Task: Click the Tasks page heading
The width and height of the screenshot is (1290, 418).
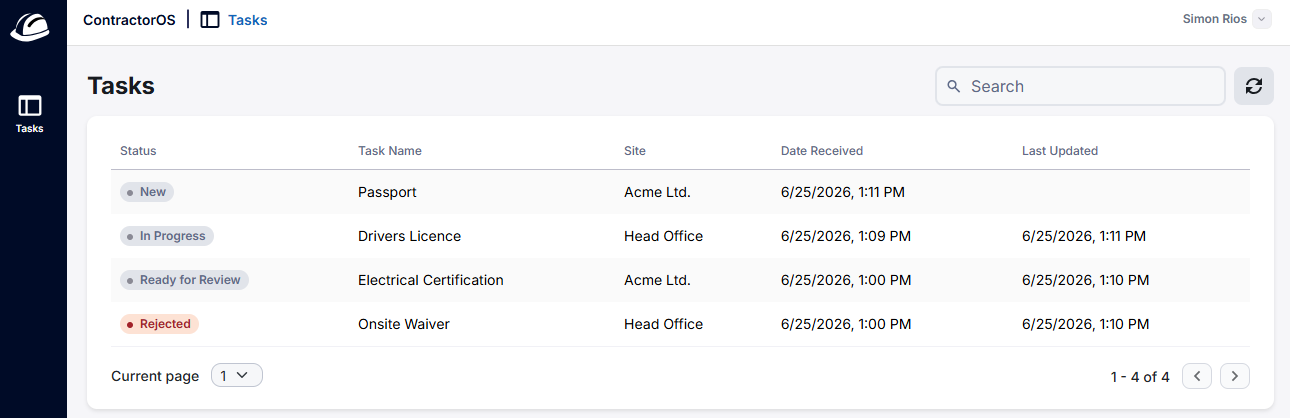Action: tap(121, 86)
